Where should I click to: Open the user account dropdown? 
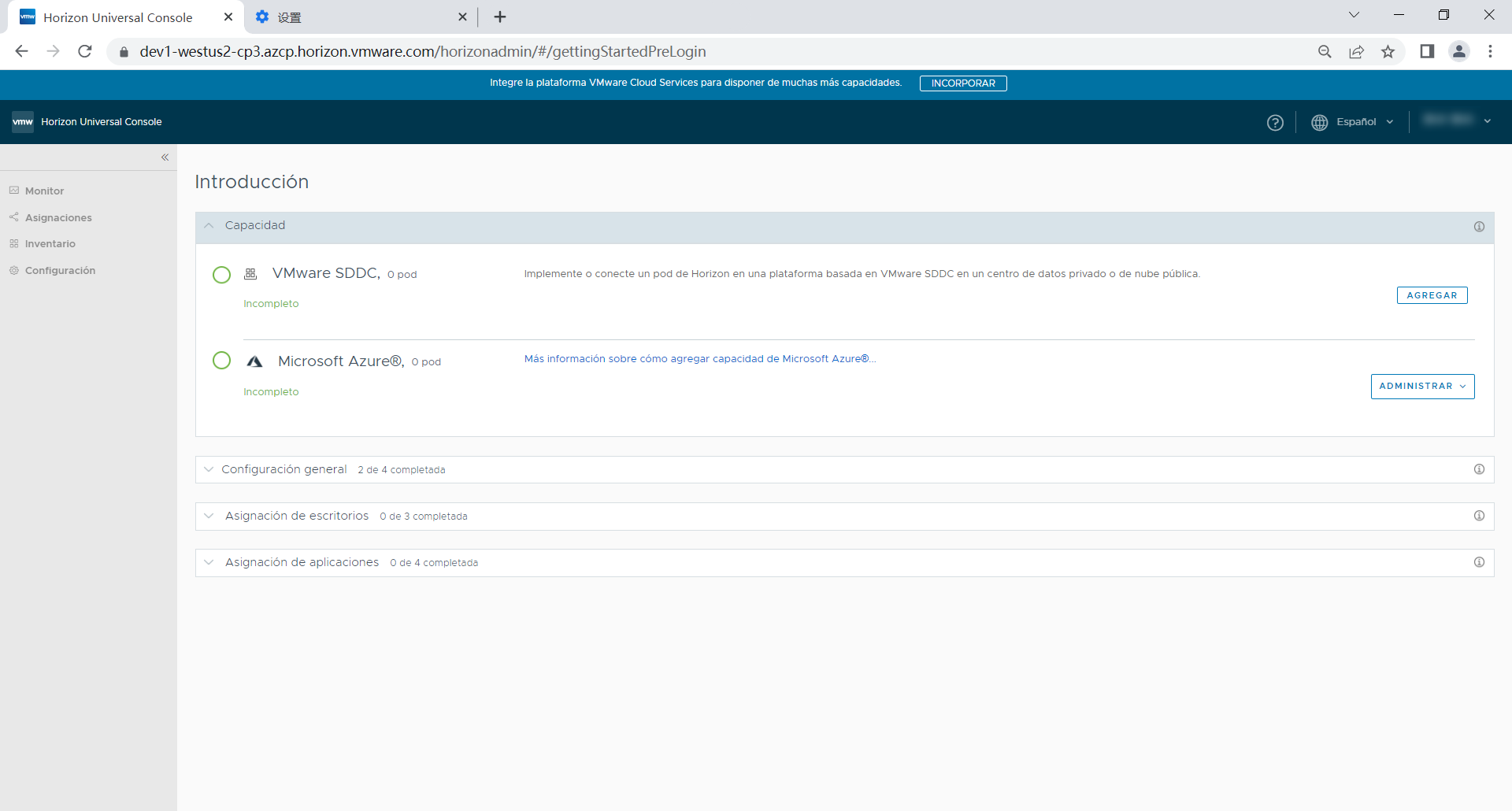coord(1457,120)
